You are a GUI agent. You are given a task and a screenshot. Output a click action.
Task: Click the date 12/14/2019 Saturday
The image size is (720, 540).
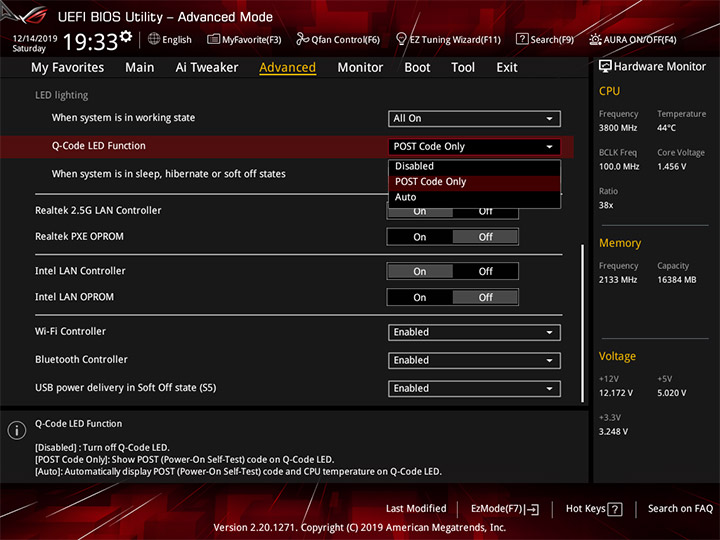[x=34, y=43]
